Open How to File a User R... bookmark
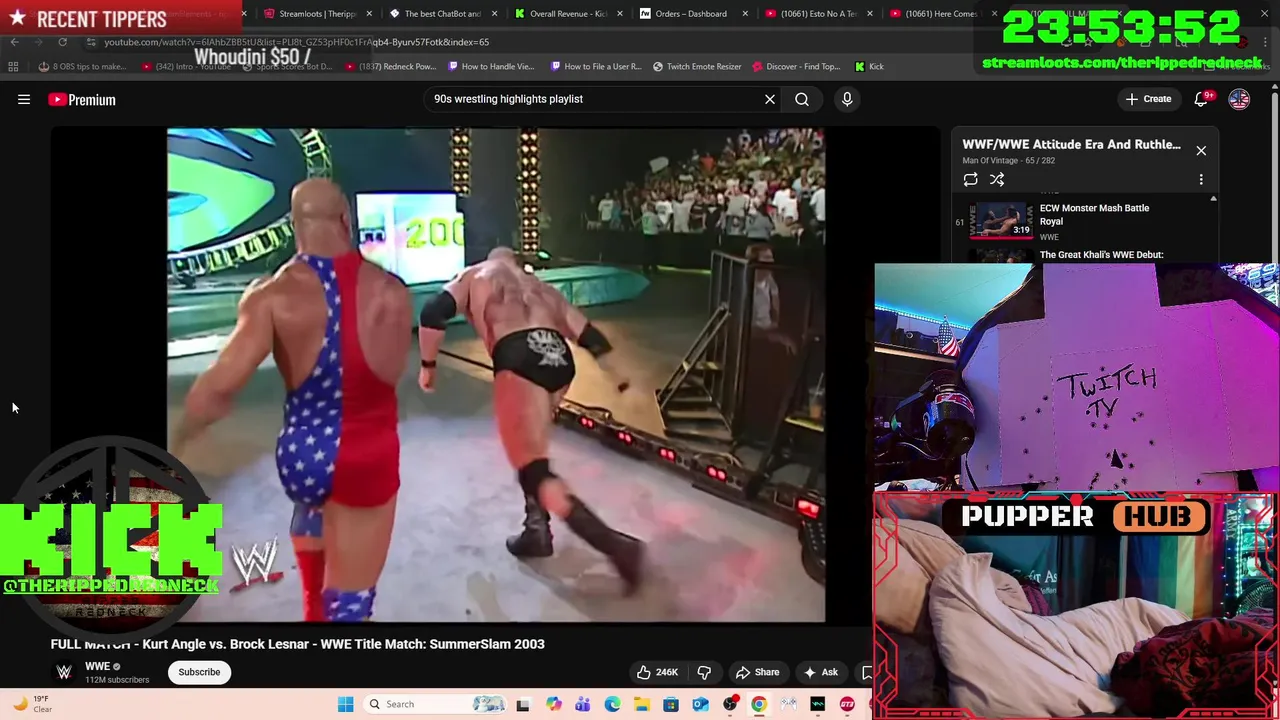Viewport: 1280px width, 720px height. [x=595, y=66]
